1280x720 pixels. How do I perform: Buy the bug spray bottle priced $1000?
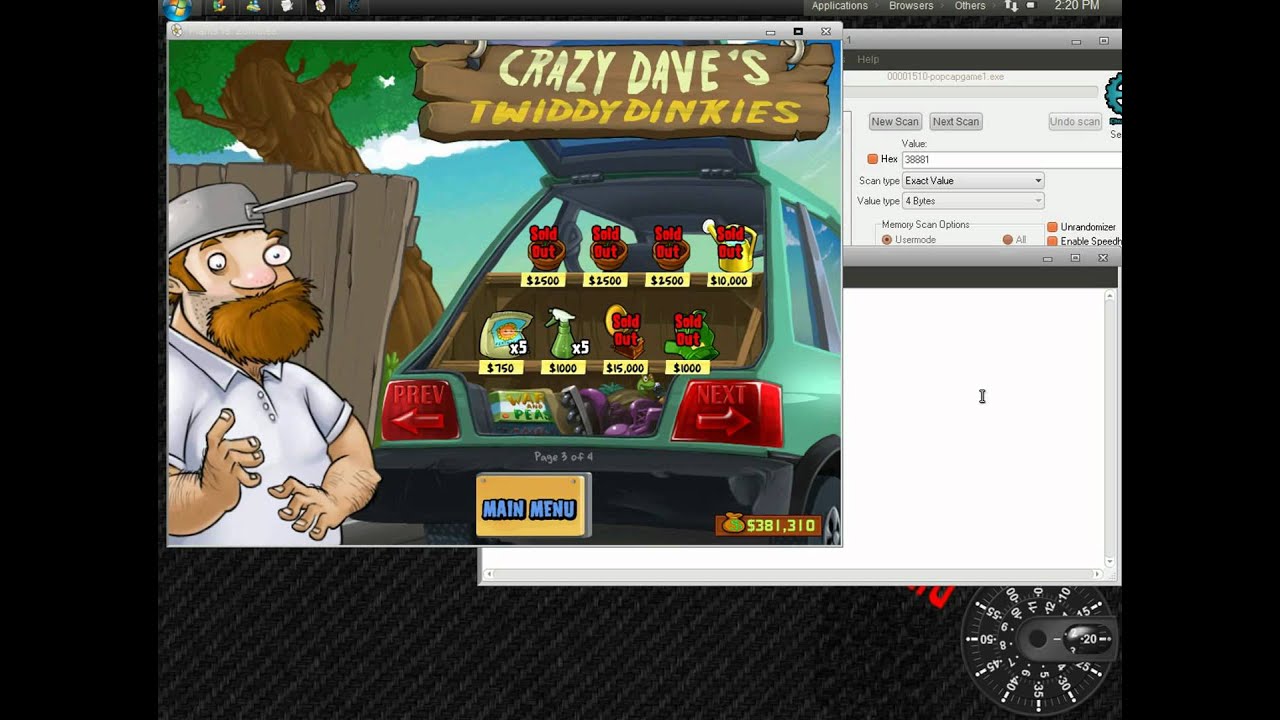click(565, 333)
